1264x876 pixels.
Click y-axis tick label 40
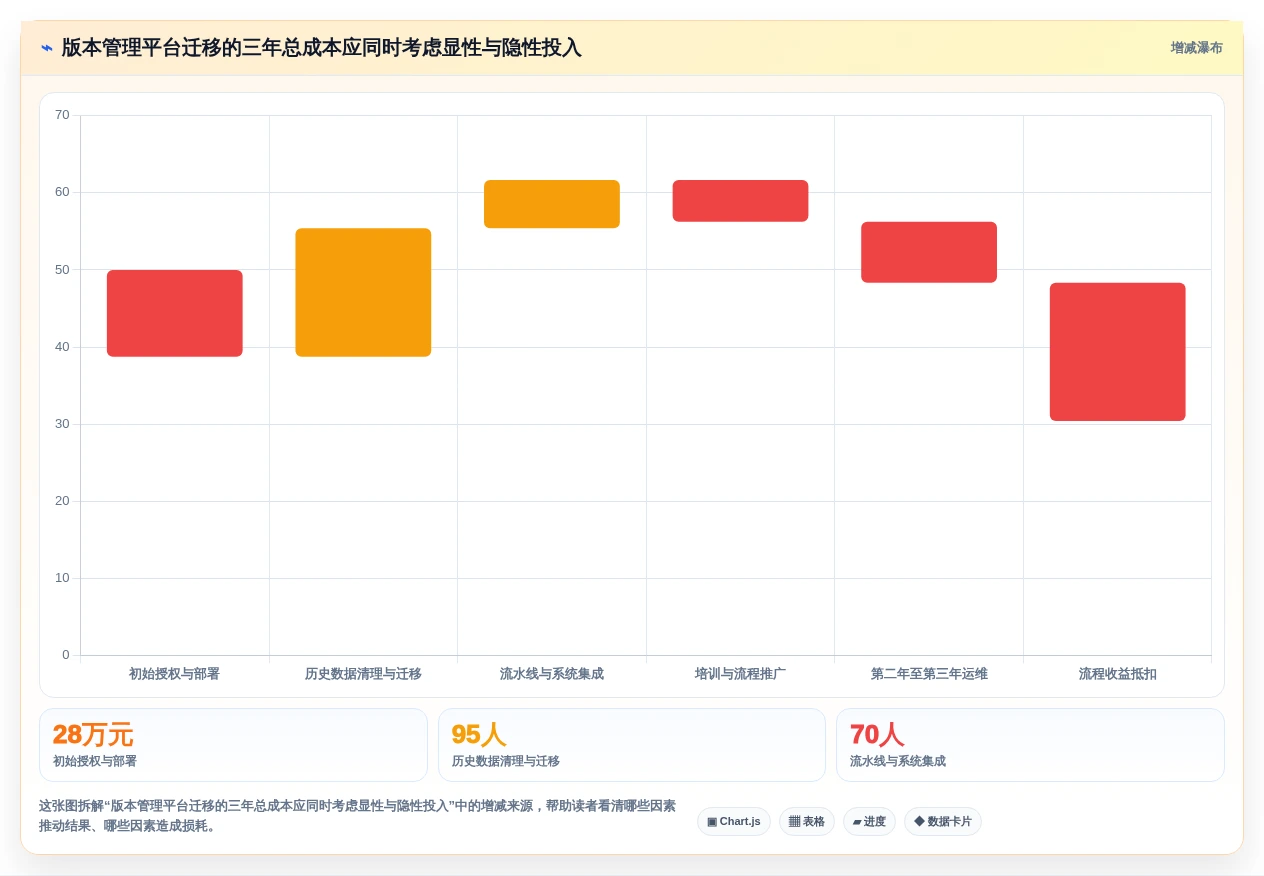coord(62,347)
